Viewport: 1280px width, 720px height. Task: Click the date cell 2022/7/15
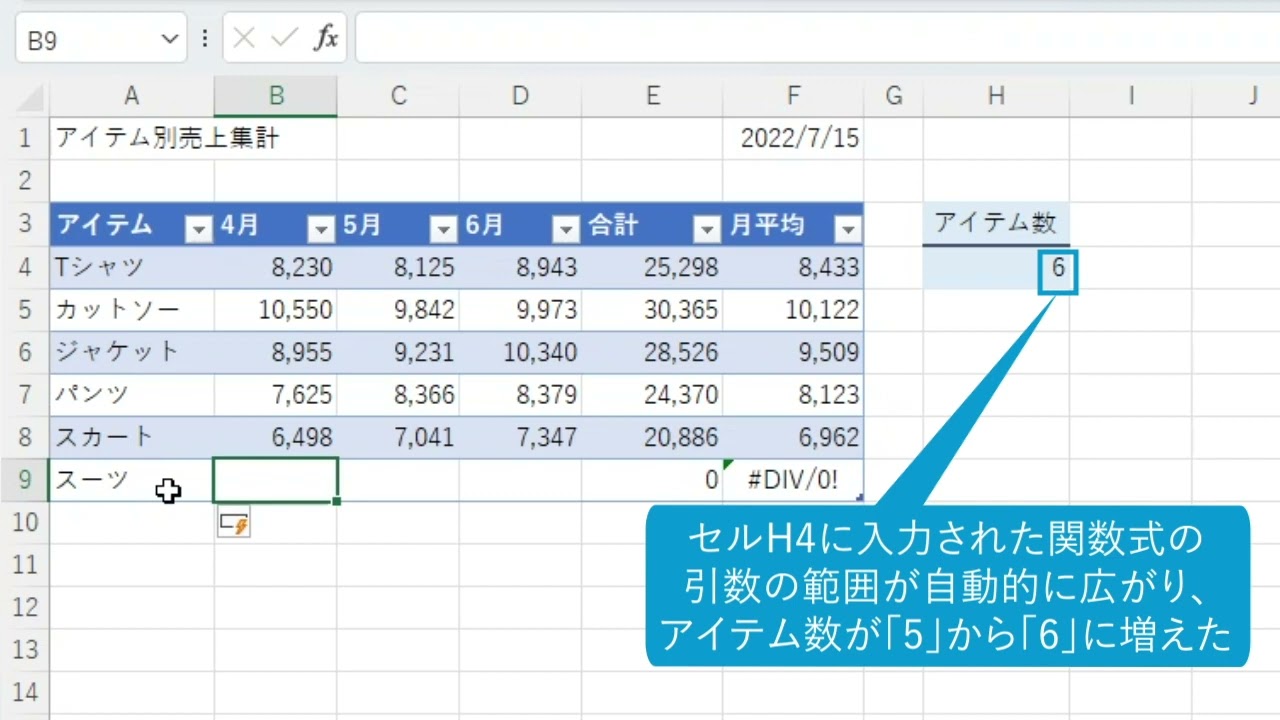click(793, 138)
